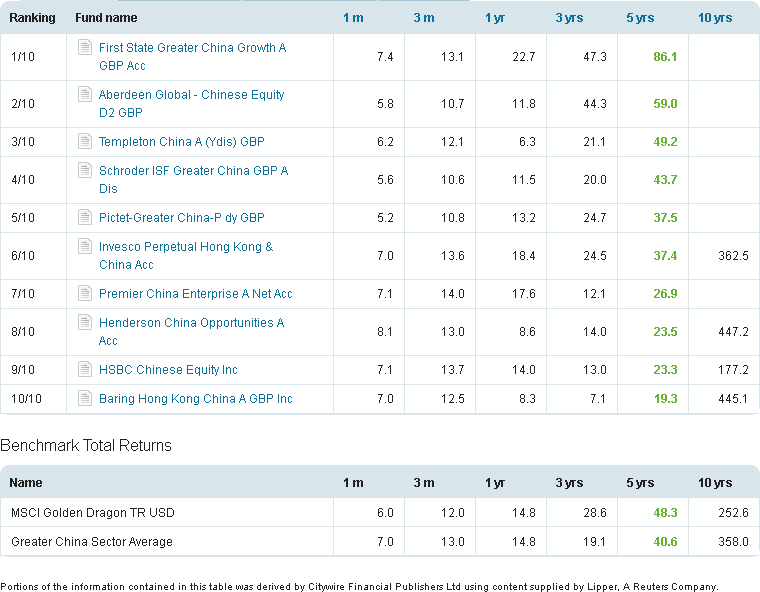This screenshot has width=760, height=592.
Task: Sort fund table by 3 m column header
Action: click(x=424, y=18)
